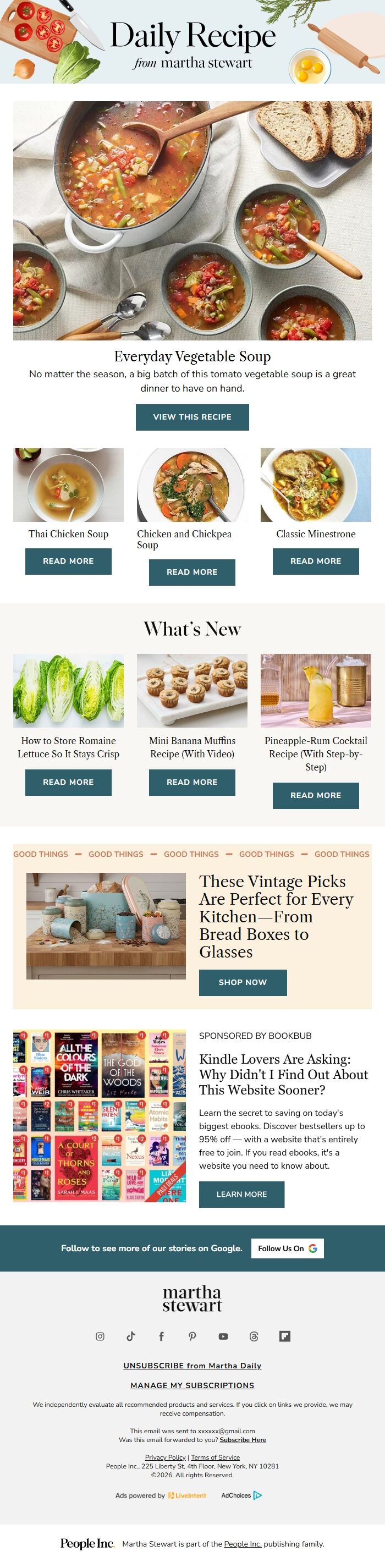Viewport: 385px width, 1568px height.
Task: Open the Mini Banana Muffins thumbnail
Action: (x=193, y=690)
